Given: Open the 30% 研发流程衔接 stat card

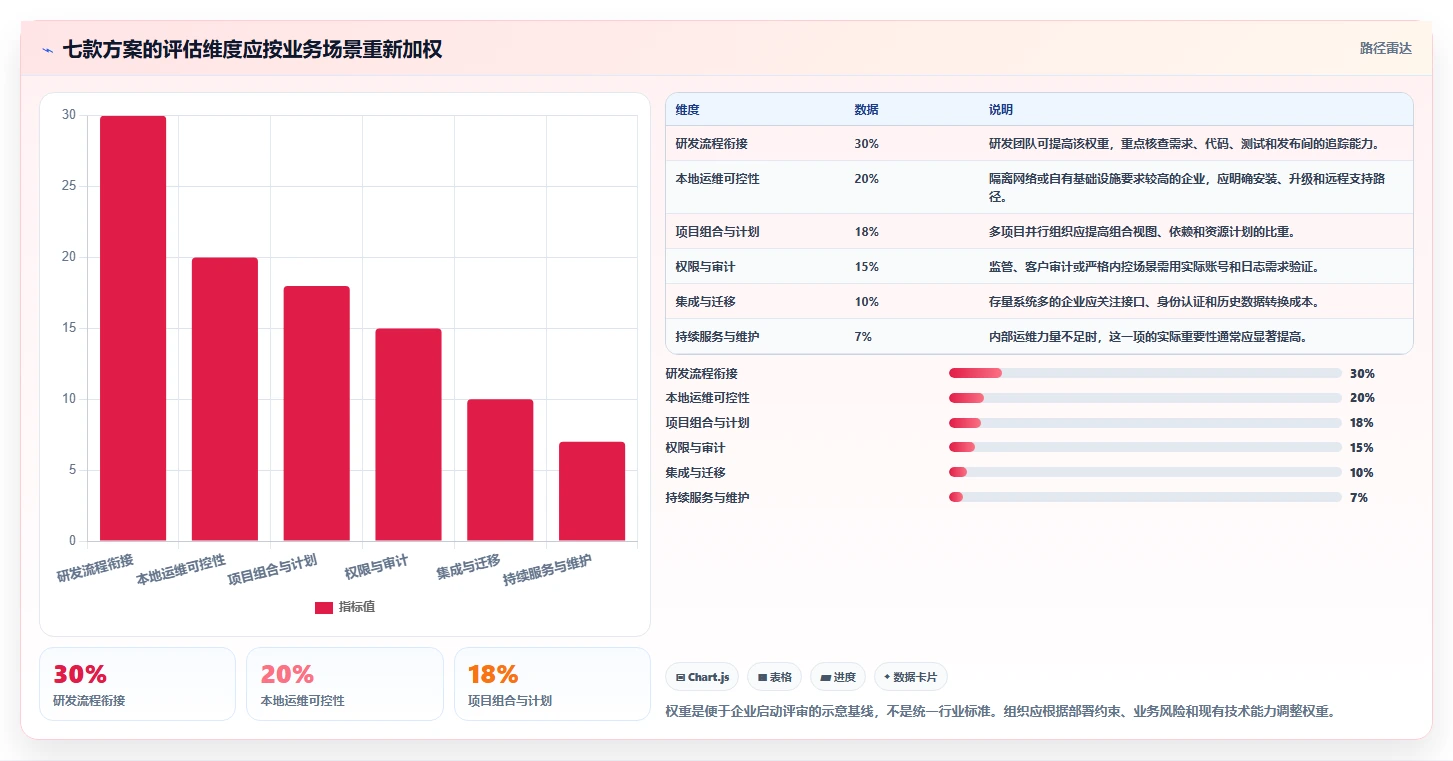Looking at the screenshot, I should point(137,684).
